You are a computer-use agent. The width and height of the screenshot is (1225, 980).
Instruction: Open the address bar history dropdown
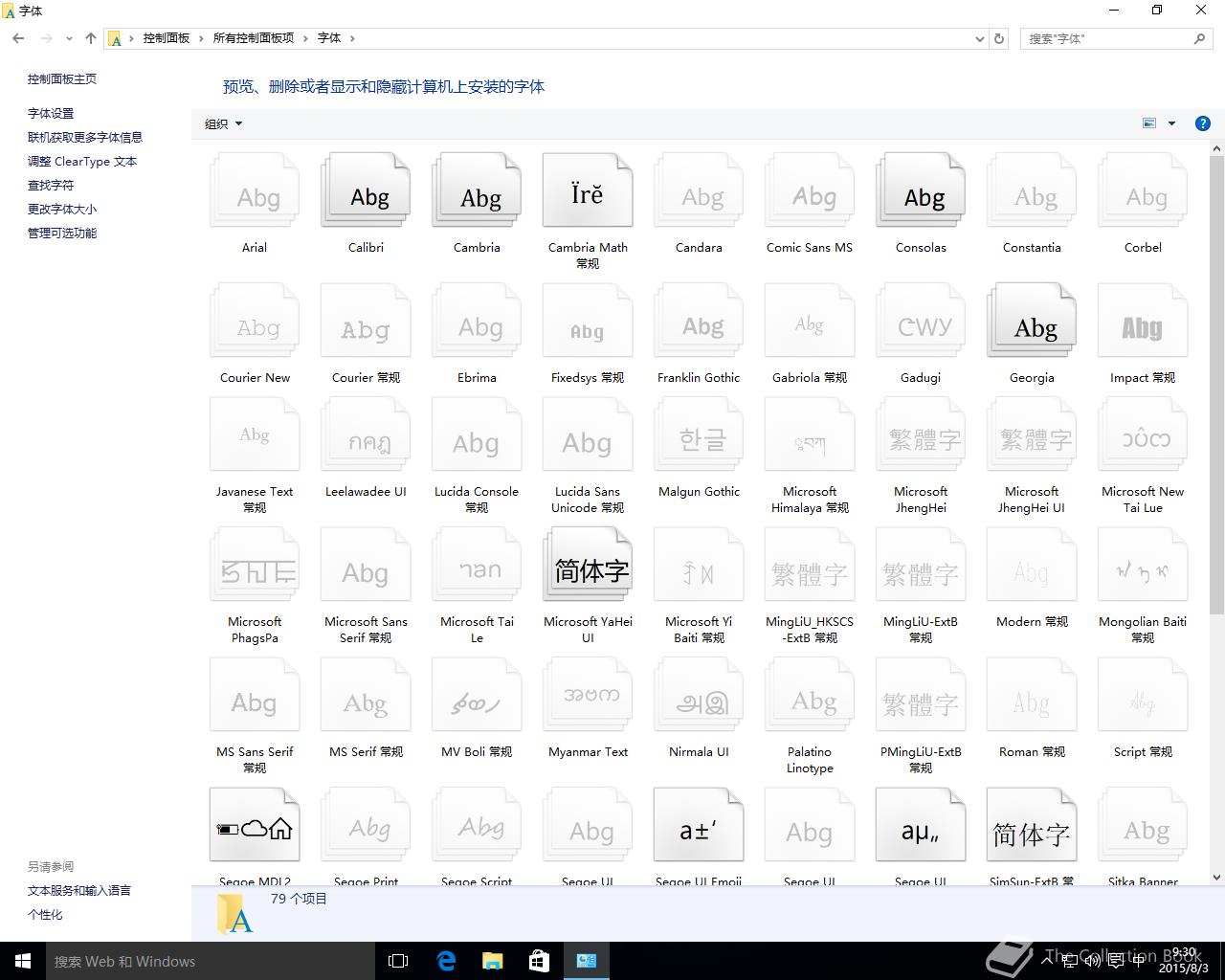(979, 38)
